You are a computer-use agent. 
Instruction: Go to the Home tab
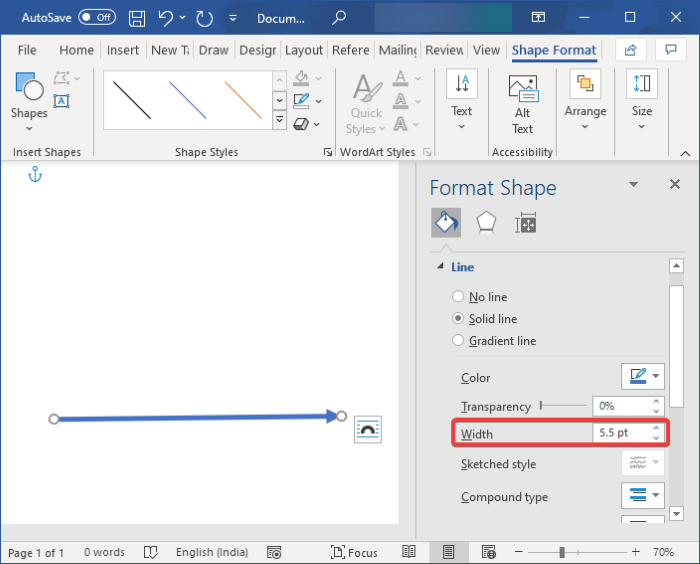pos(76,50)
